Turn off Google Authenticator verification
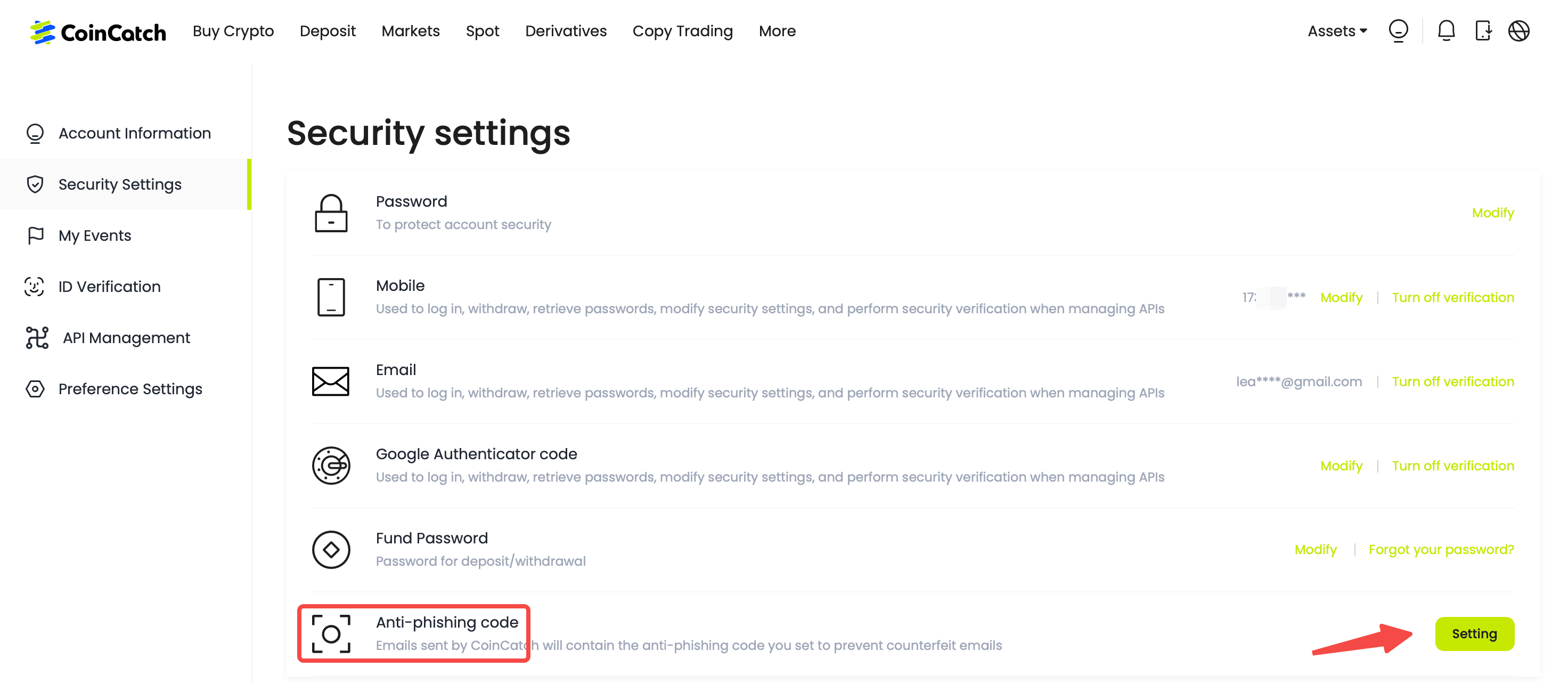1568x683 pixels. point(1453,466)
